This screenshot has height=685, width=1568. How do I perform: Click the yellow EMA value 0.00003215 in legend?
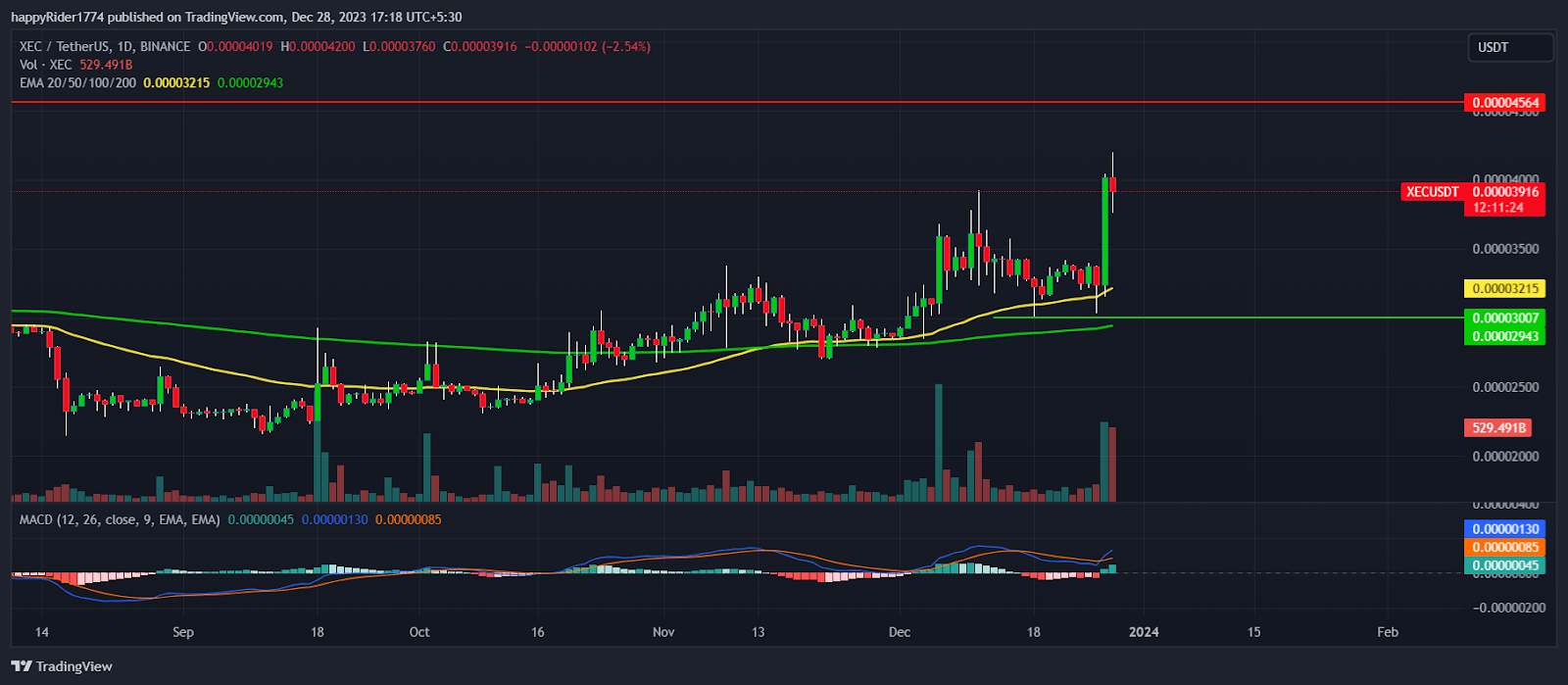pyautogui.click(x=176, y=83)
